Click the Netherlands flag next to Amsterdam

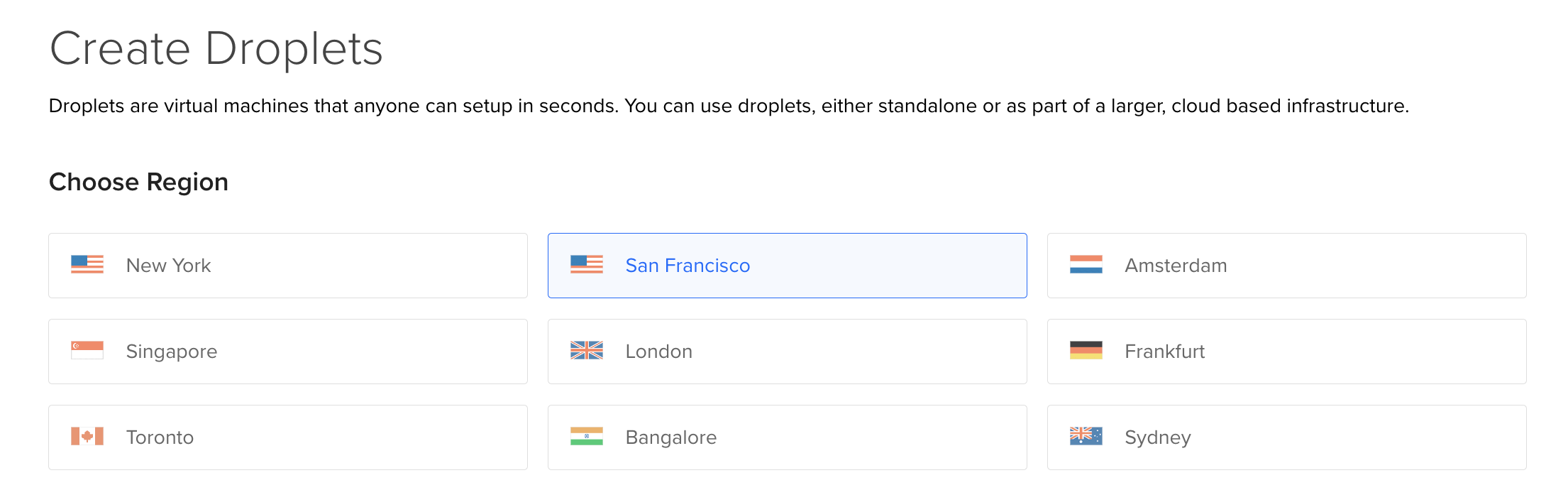[x=1086, y=265]
